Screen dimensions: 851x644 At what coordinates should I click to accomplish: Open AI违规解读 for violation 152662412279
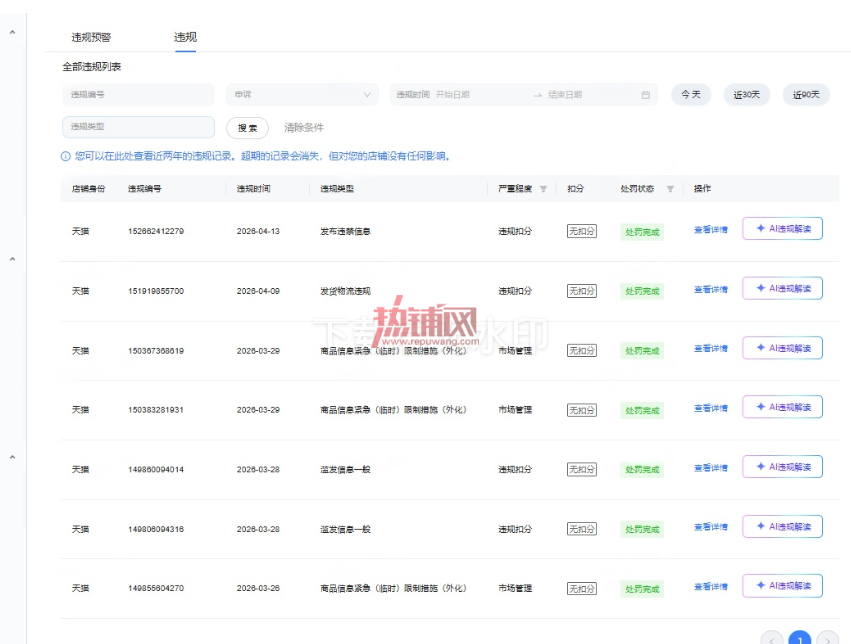(x=782, y=228)
